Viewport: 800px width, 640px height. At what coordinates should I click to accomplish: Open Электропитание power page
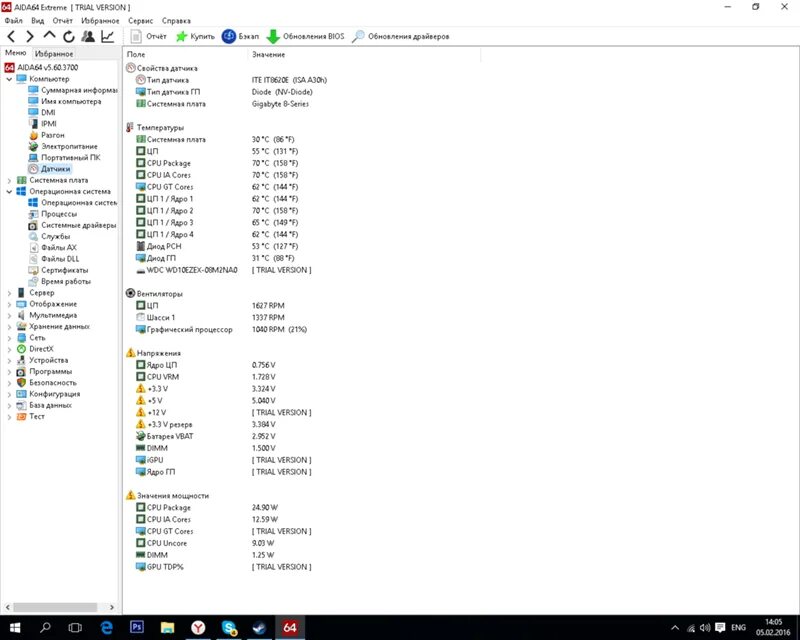63,146
